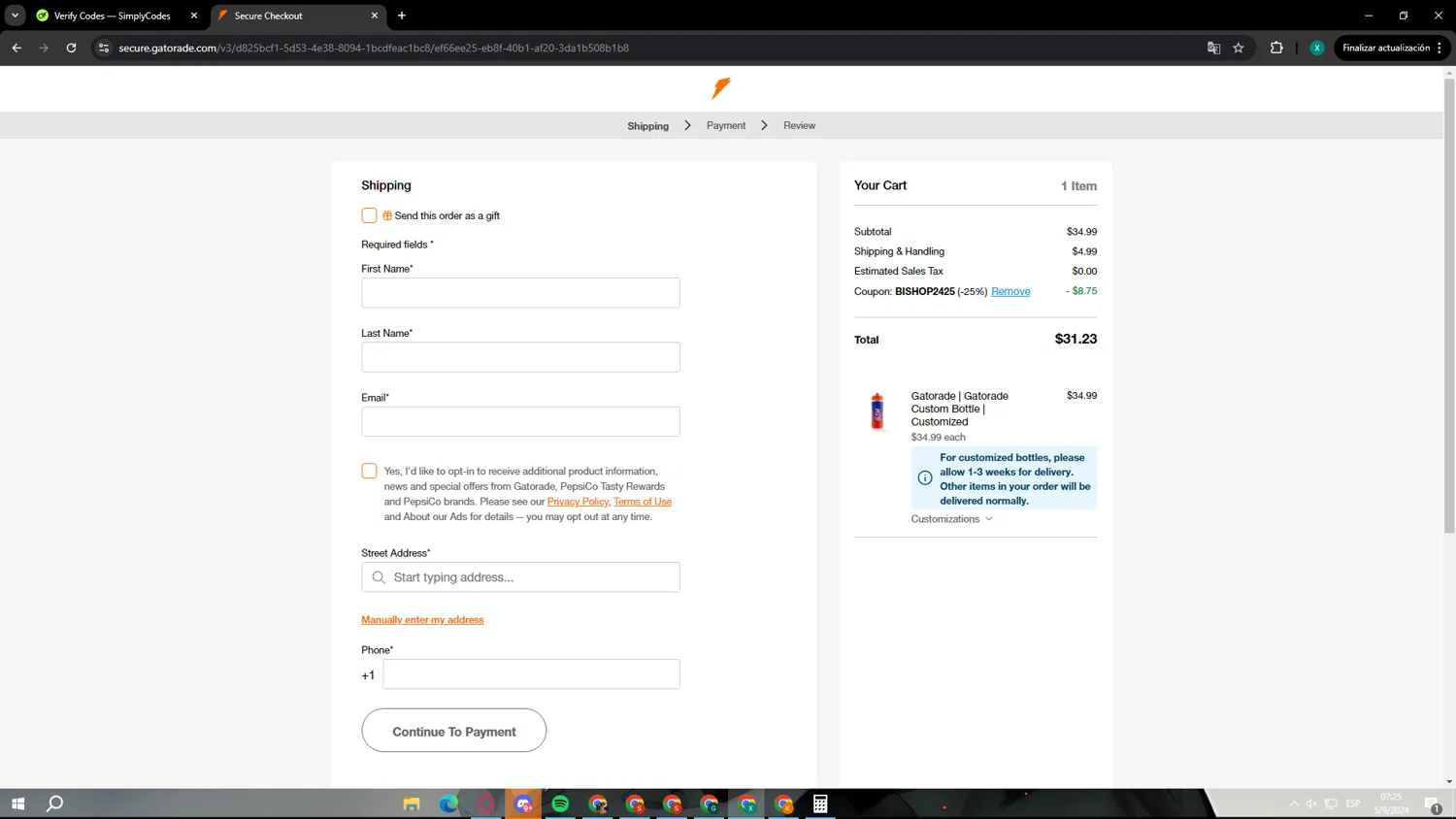The height and width of the screenshot is (819, 1456).
Task: Click the gift icon beside Send this order
Action: coord(387,215)
